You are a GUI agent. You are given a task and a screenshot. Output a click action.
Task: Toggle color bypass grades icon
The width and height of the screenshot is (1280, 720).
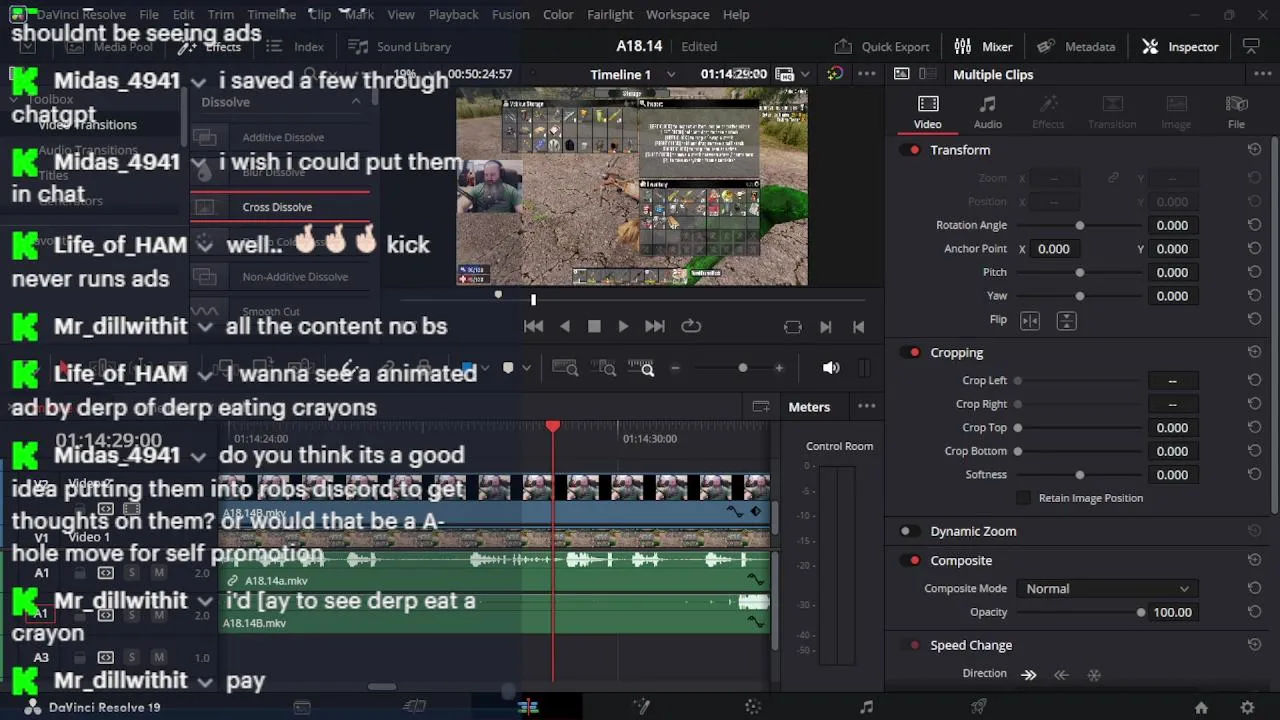pos(835,74)
